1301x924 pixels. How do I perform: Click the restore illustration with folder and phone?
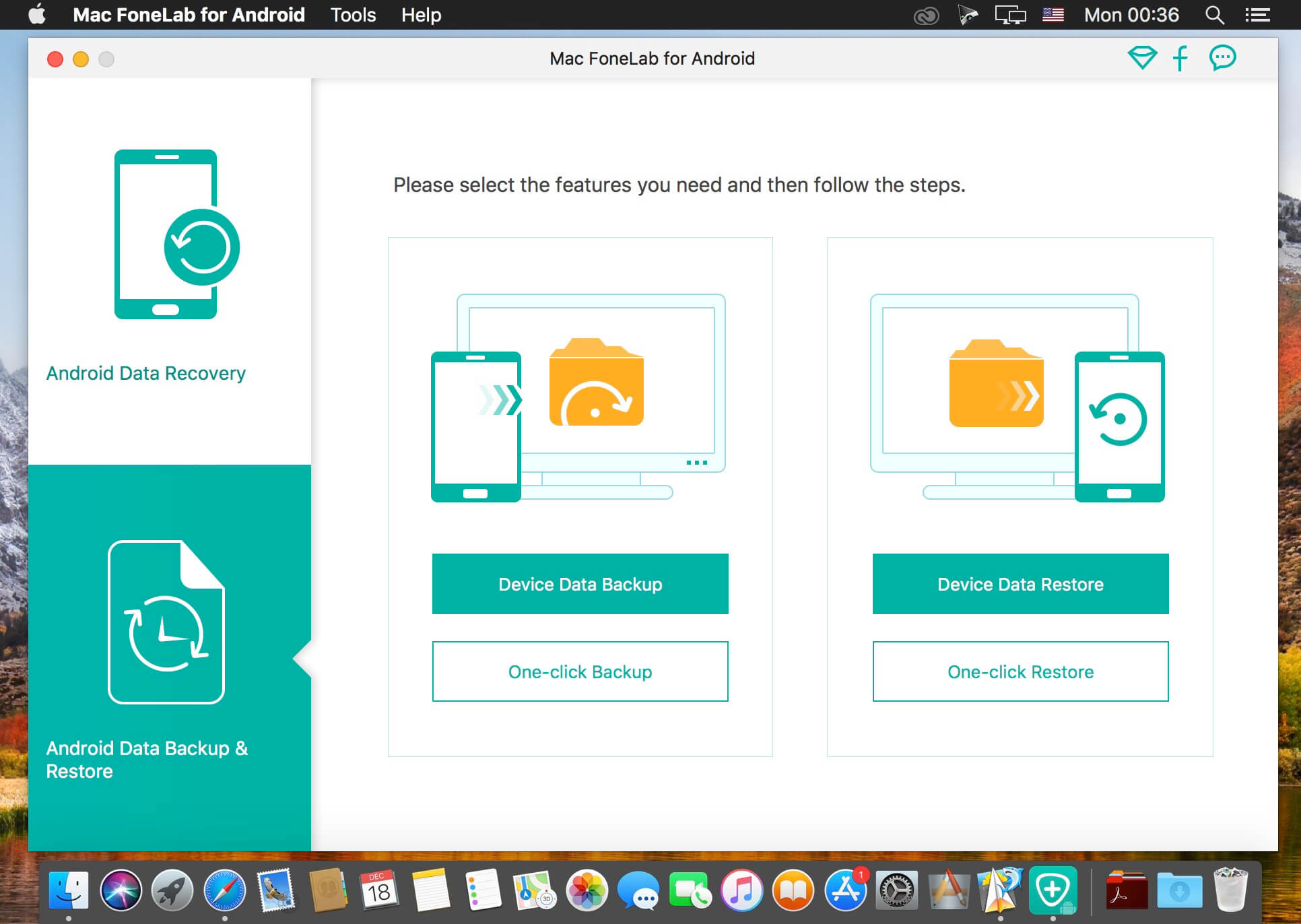1018,397
